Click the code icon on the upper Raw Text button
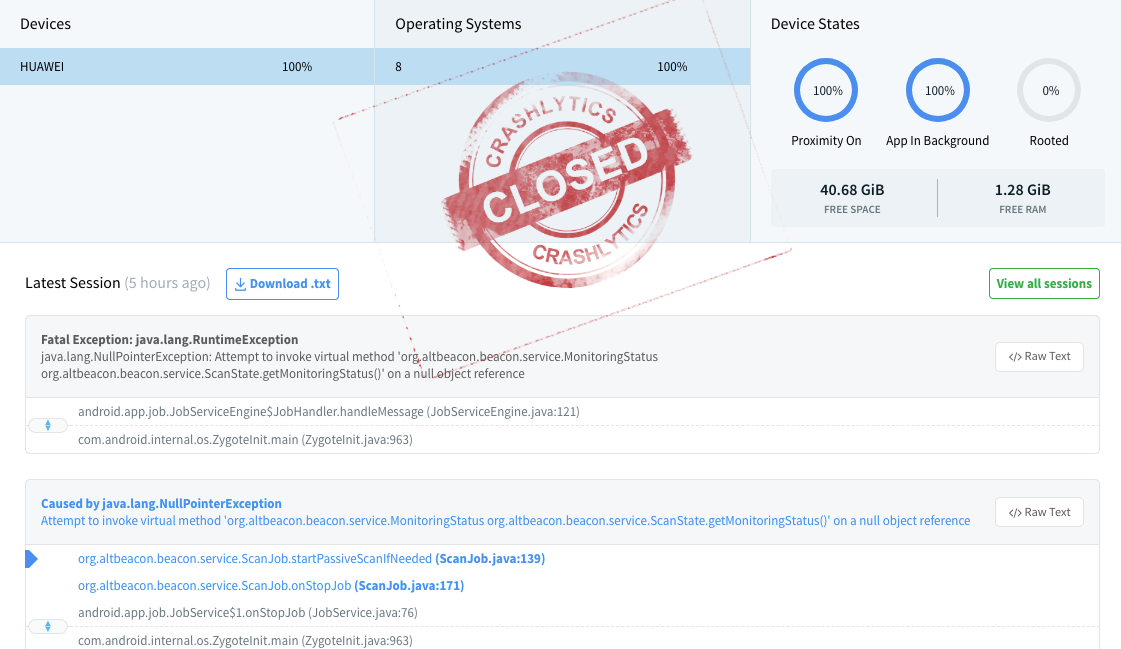Viewport: 1121px width, 649px height. [1017, 356]
